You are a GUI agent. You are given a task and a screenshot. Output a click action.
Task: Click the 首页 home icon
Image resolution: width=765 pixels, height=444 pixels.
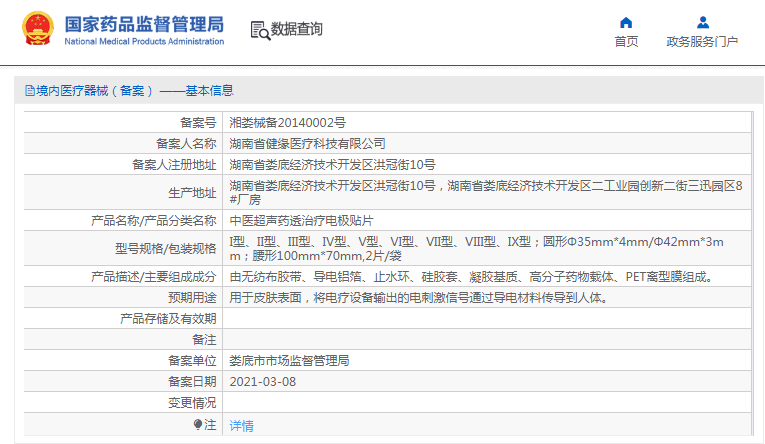point(626,22)
